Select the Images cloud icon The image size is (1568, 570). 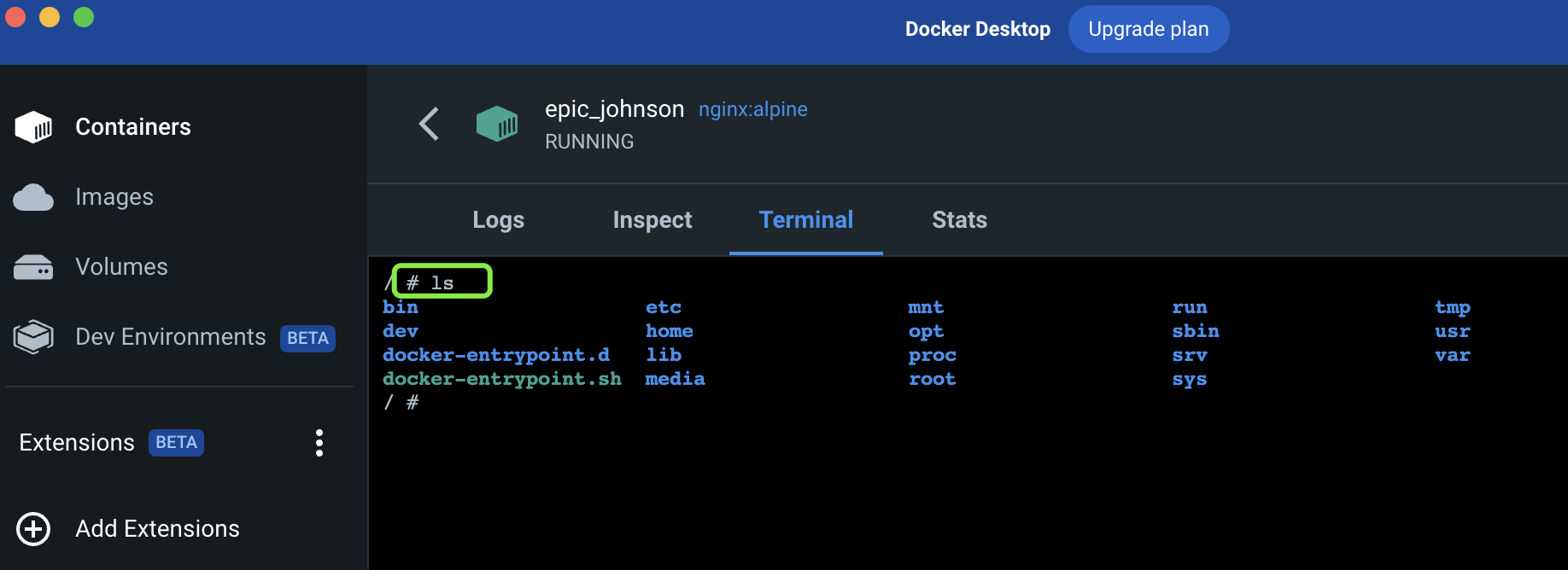pyautogui.click(x=33, y=197)
